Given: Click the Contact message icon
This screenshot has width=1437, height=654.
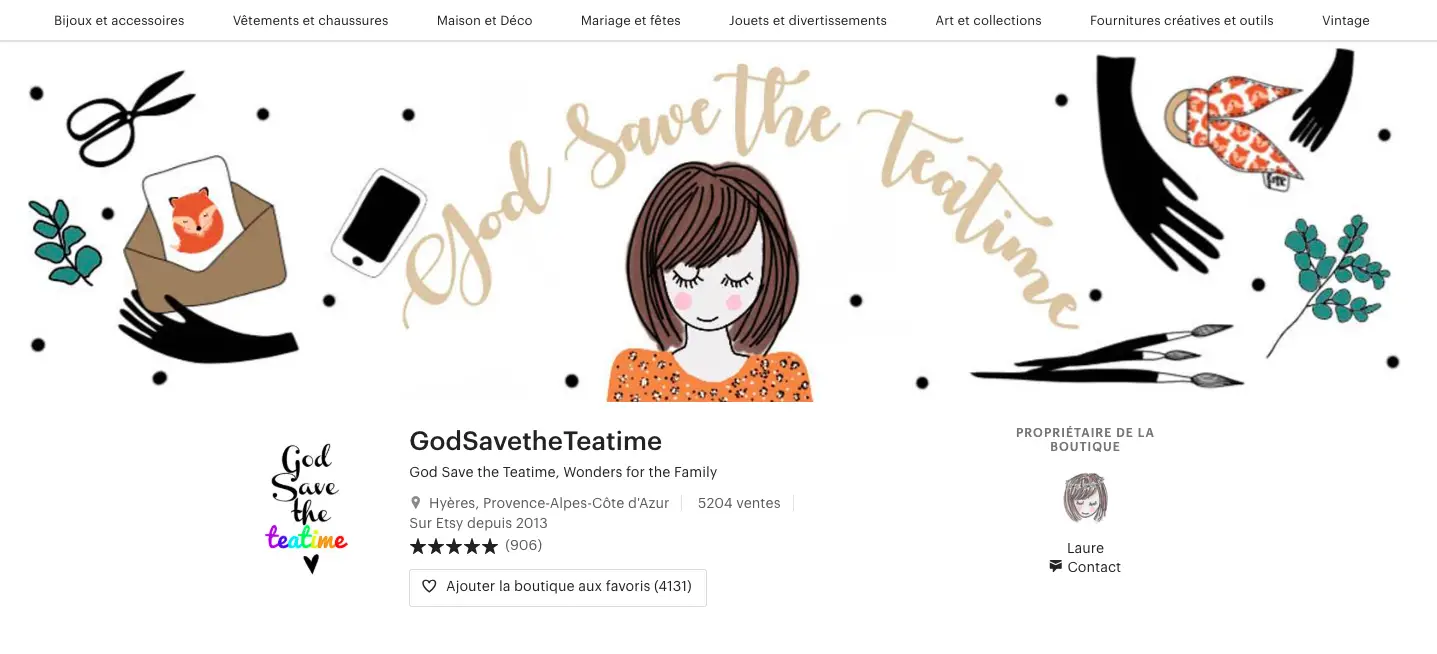Looking at the screenshot, I should tap(1055, 566).
